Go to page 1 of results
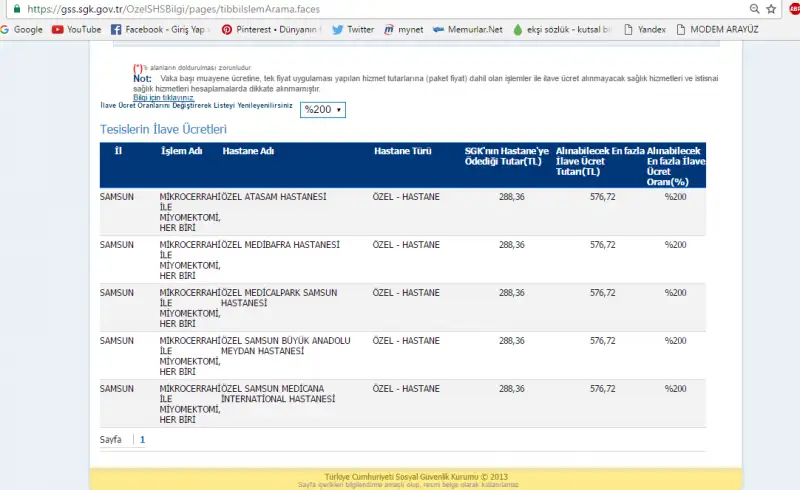 point(142,439)
